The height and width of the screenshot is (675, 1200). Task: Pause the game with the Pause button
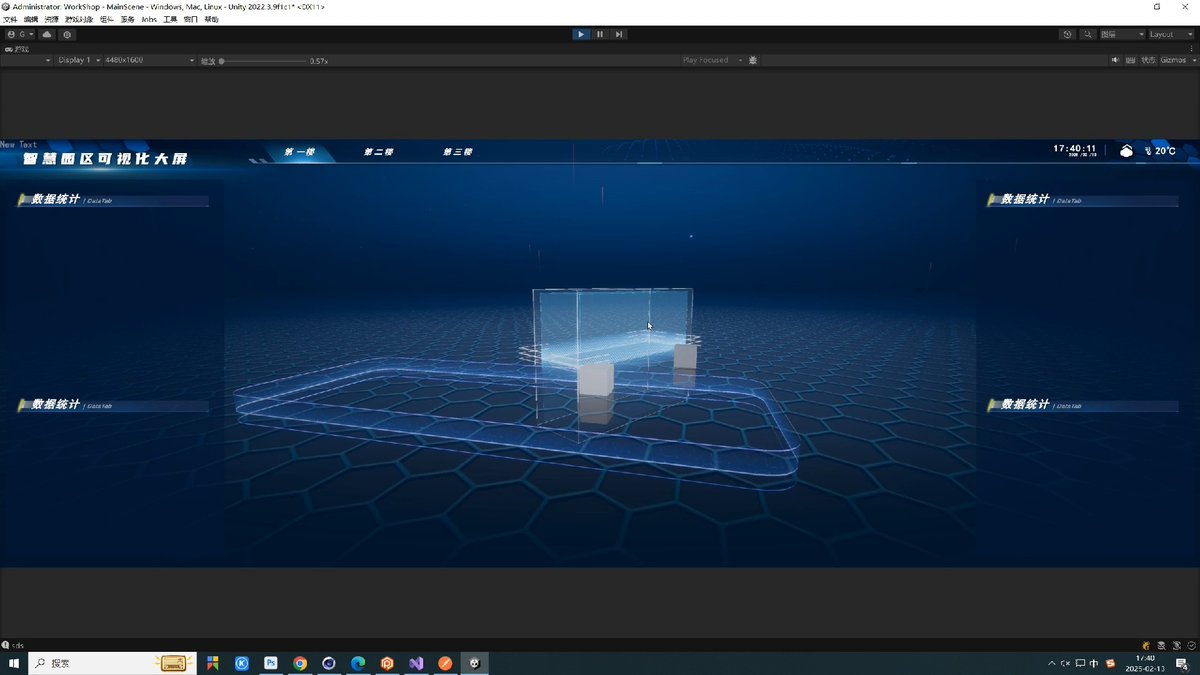tap(600, 34)
